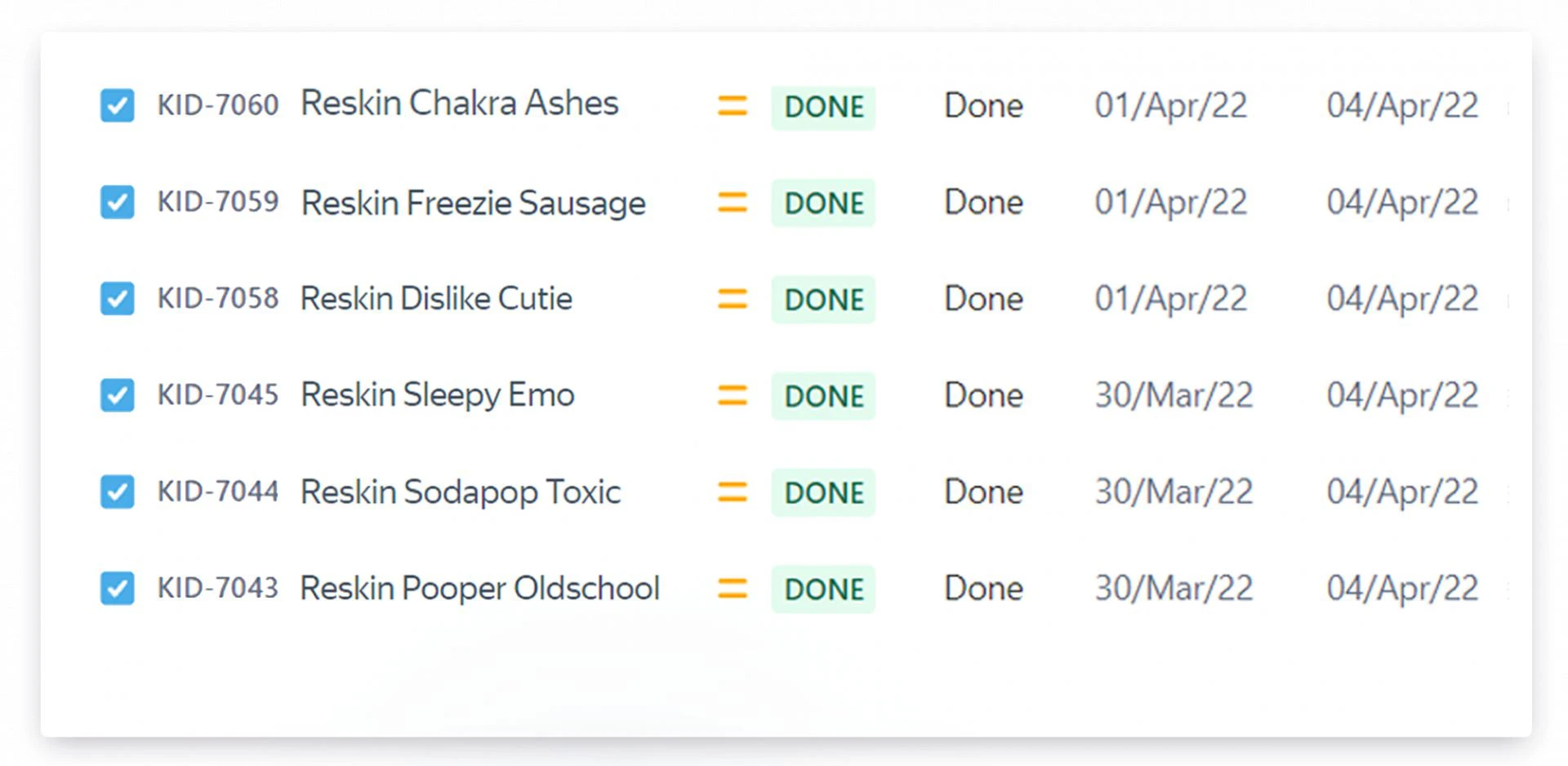Click medium priority icon for KID-7044

pos(732,492)
